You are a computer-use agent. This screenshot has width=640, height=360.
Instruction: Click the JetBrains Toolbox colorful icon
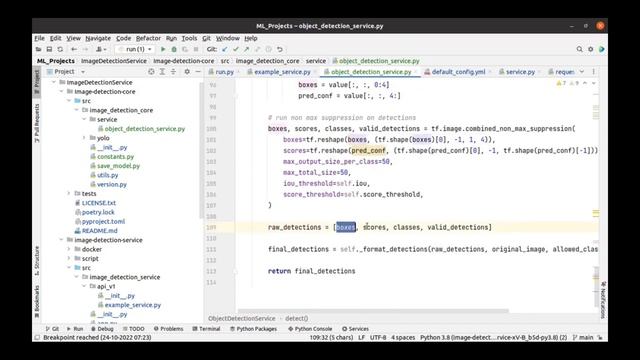pyautogui.click(x=601, y=49)
